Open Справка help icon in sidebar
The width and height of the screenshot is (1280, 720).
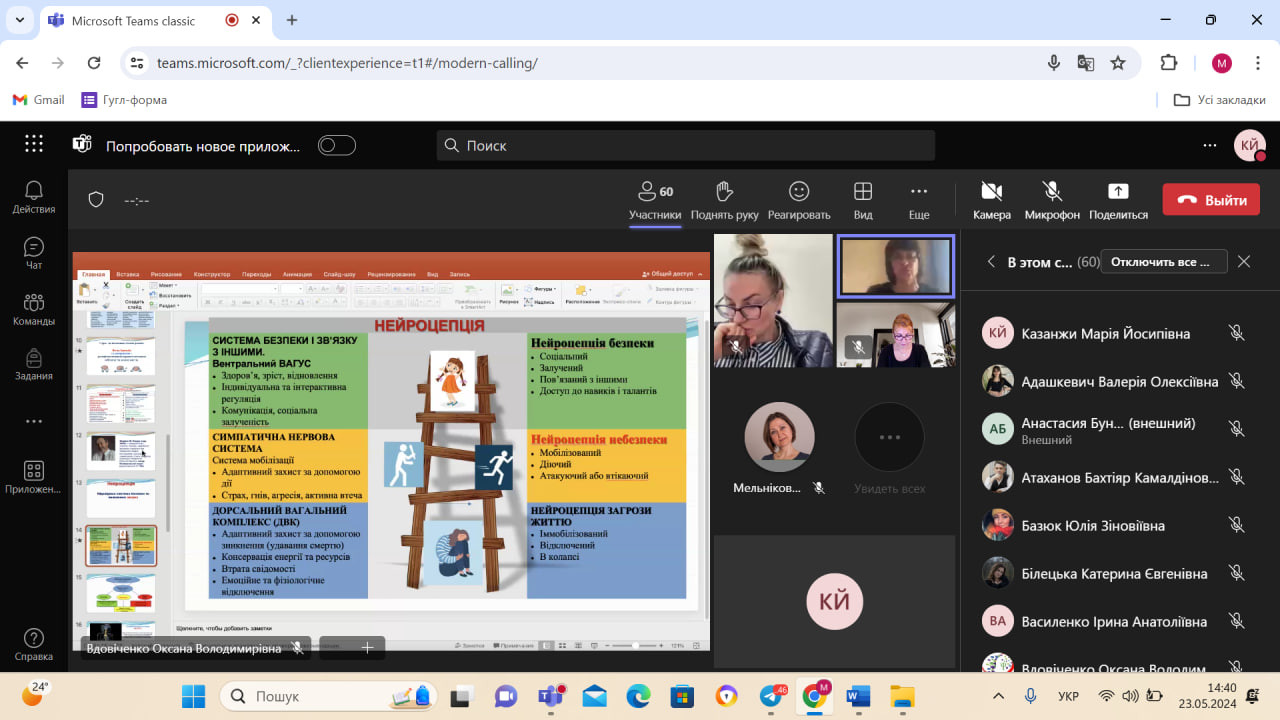(34, 645)
